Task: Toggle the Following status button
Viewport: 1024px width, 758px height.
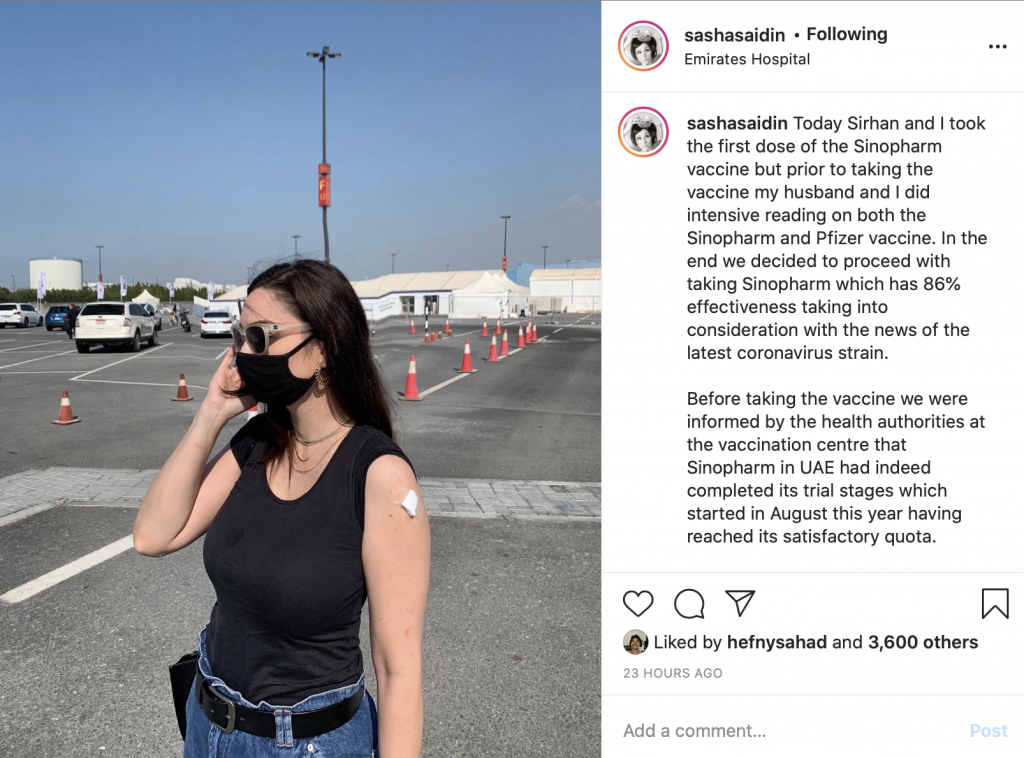Action: [x=846, y=34]
